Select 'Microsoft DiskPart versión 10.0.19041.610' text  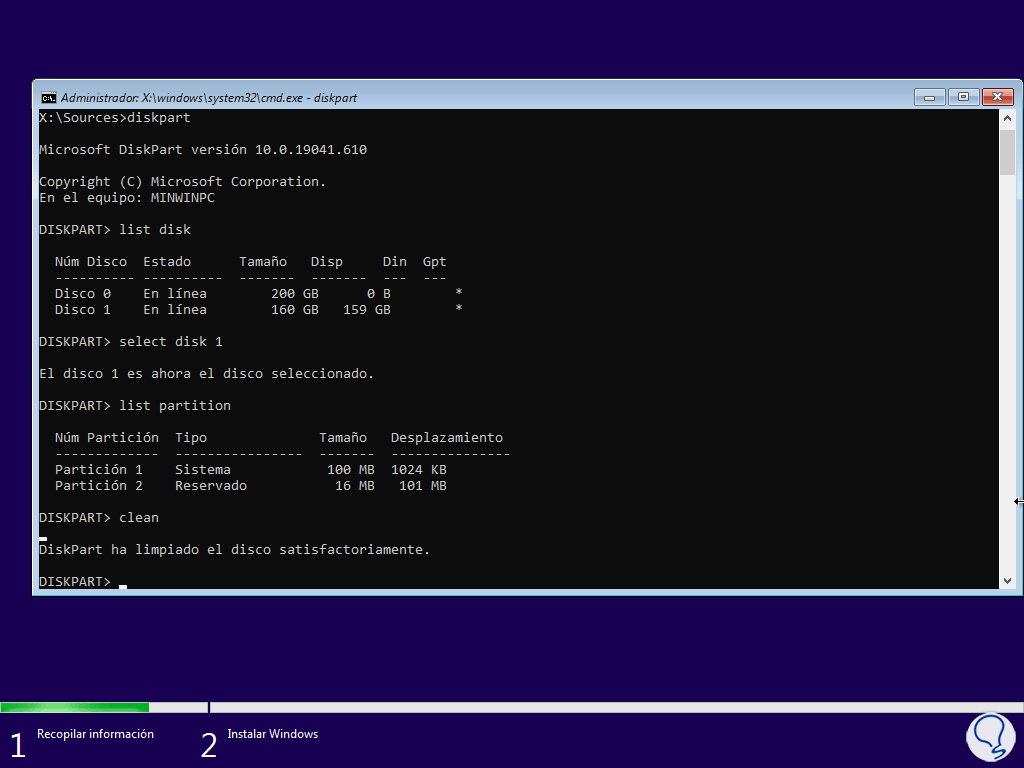(x=203, y=150)
